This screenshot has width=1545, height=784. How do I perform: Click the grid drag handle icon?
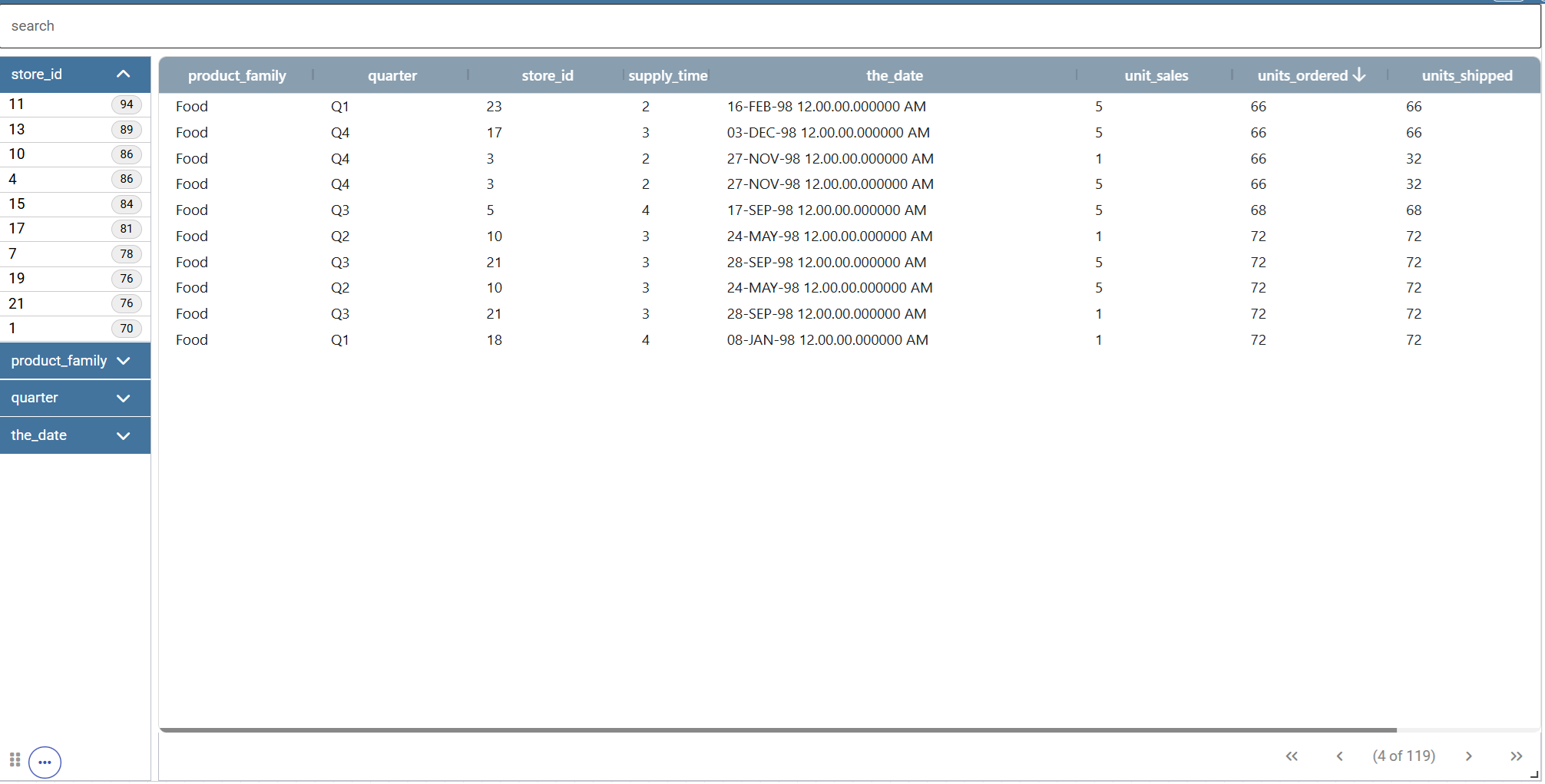click(x=15, y=760)
